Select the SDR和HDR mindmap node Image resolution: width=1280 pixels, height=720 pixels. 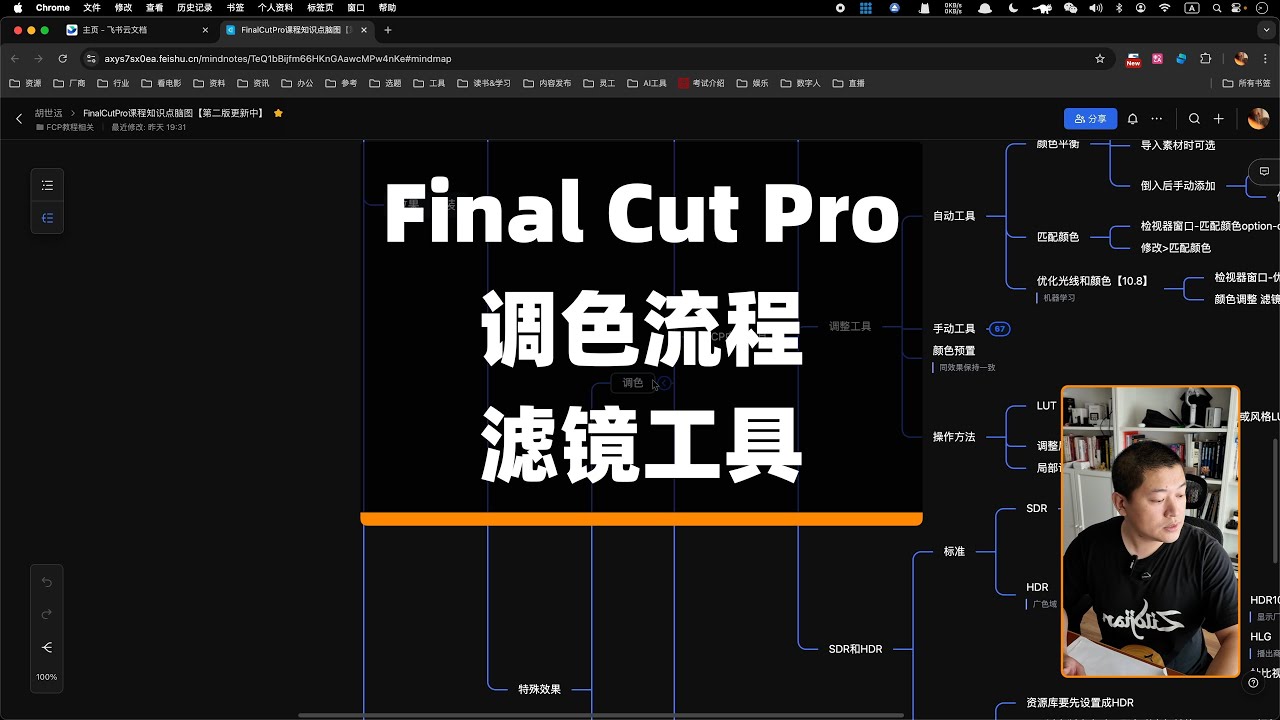[x=856, y=649]
